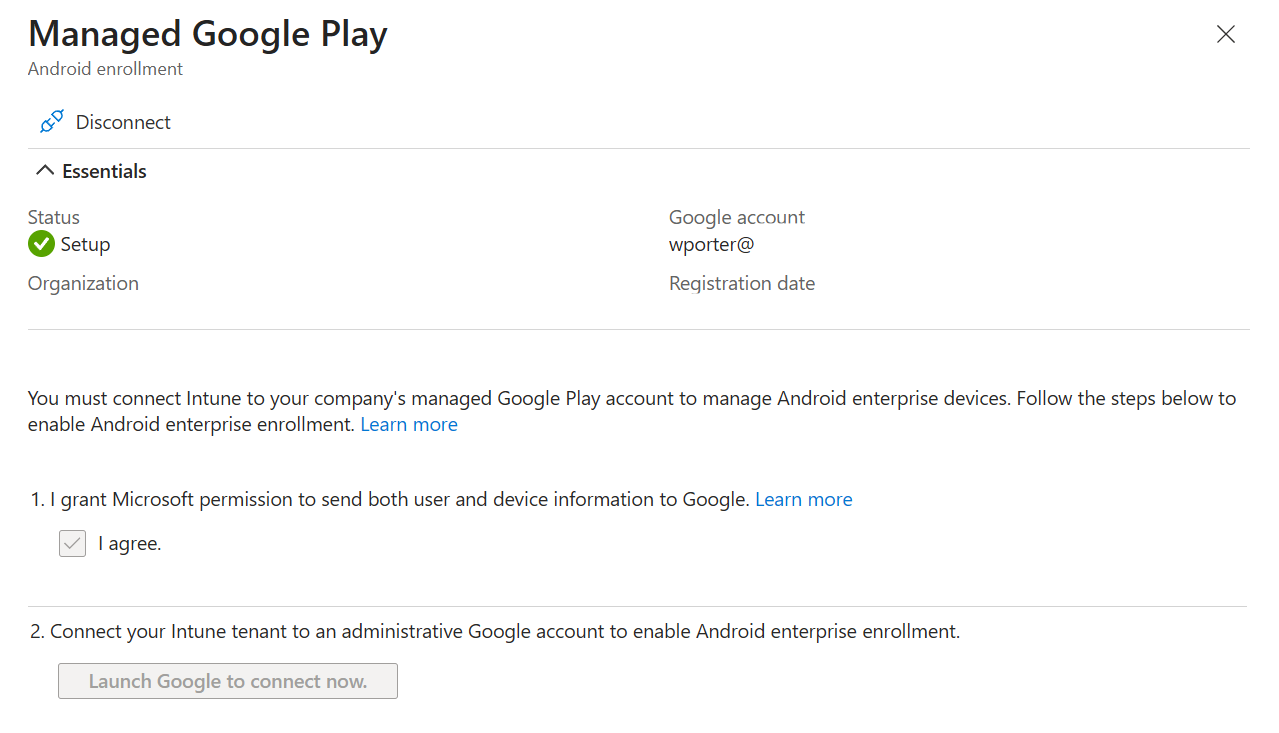Click the Disconnect plug icon
This screenshot has width=1279, height=733.
[51, 122]
